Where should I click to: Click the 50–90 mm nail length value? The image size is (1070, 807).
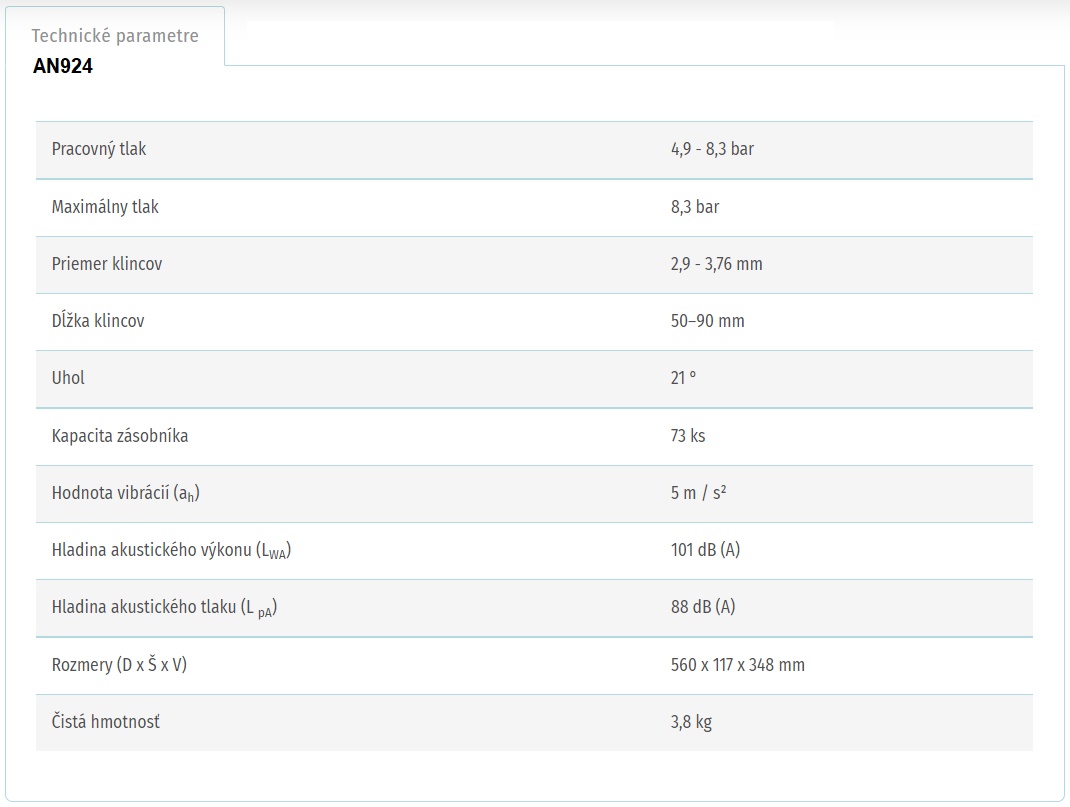[708, 321]
